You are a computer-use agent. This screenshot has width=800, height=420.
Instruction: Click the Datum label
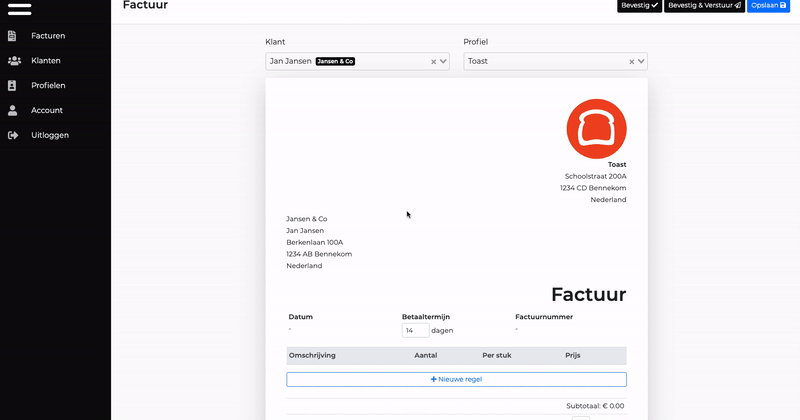coord(301,317)
